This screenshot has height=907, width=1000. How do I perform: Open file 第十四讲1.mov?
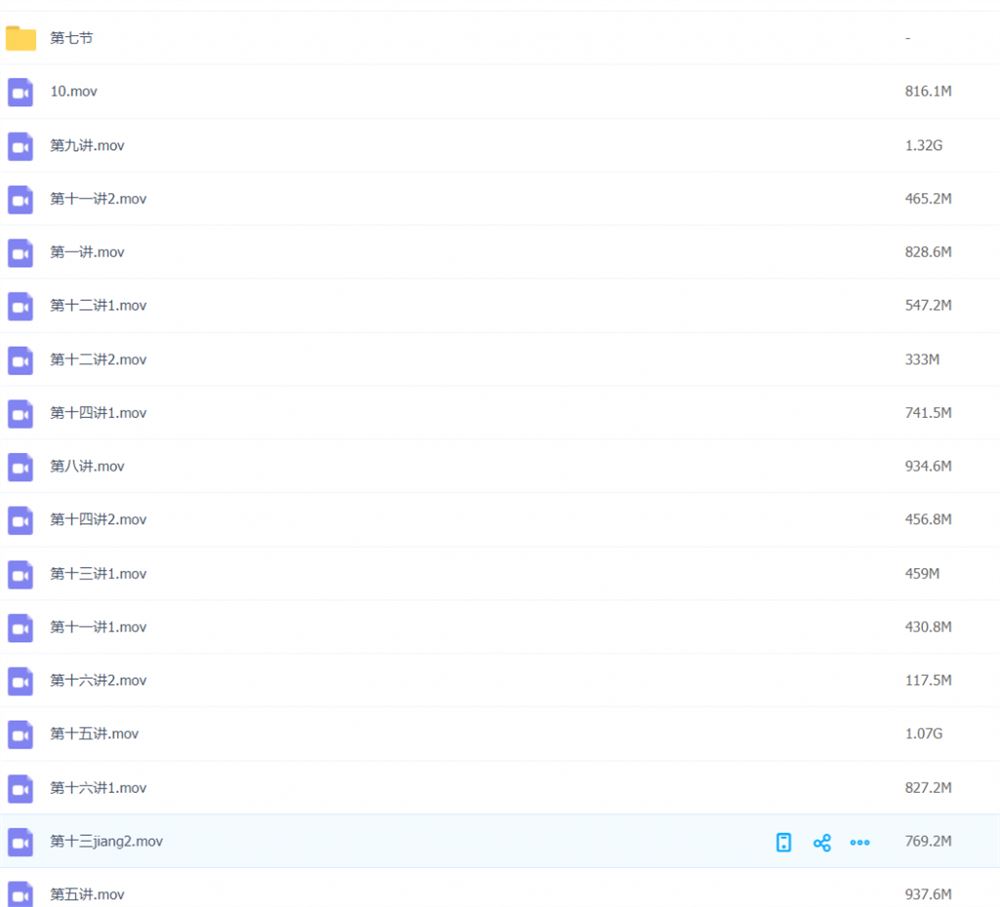pyautogui.click(x=98, y=413)
